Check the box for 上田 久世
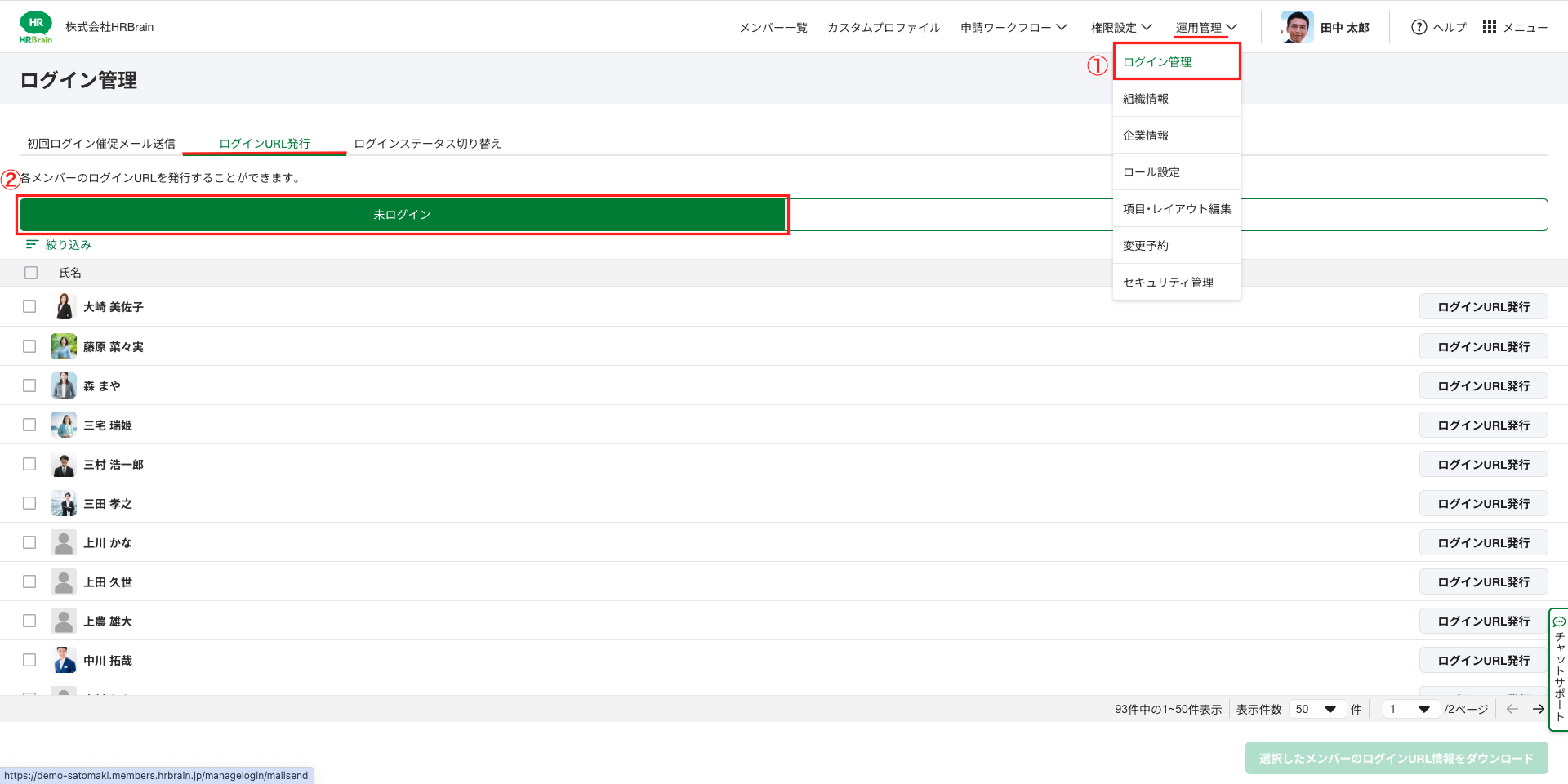The height and width of the screenshot is (784, 1568). tap(29, 581)
